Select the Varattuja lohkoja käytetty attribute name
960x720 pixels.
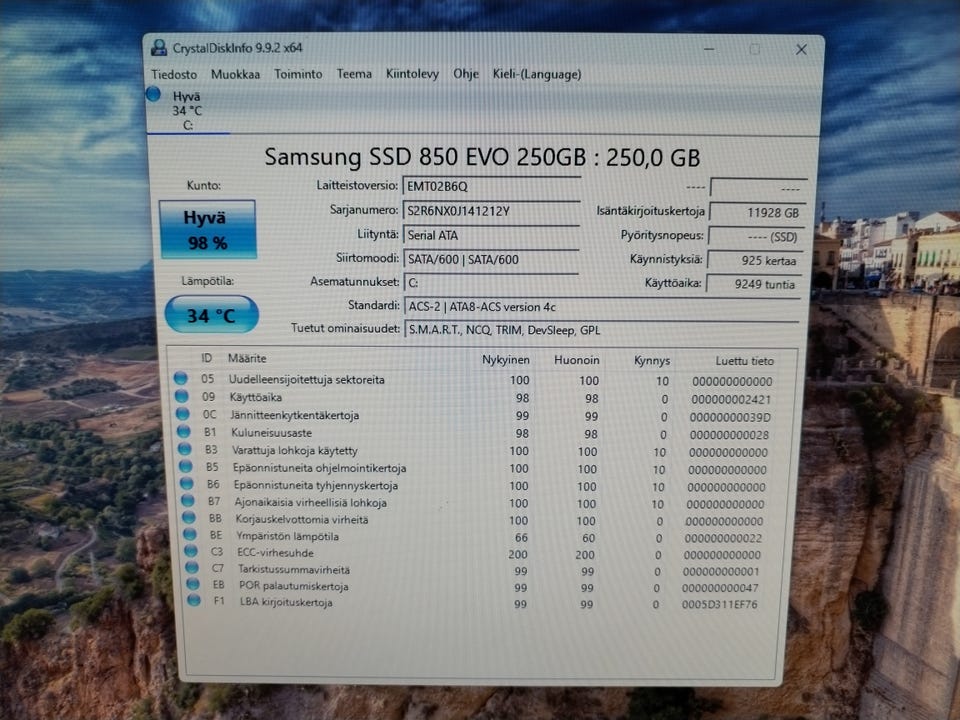tap(294, 450)
